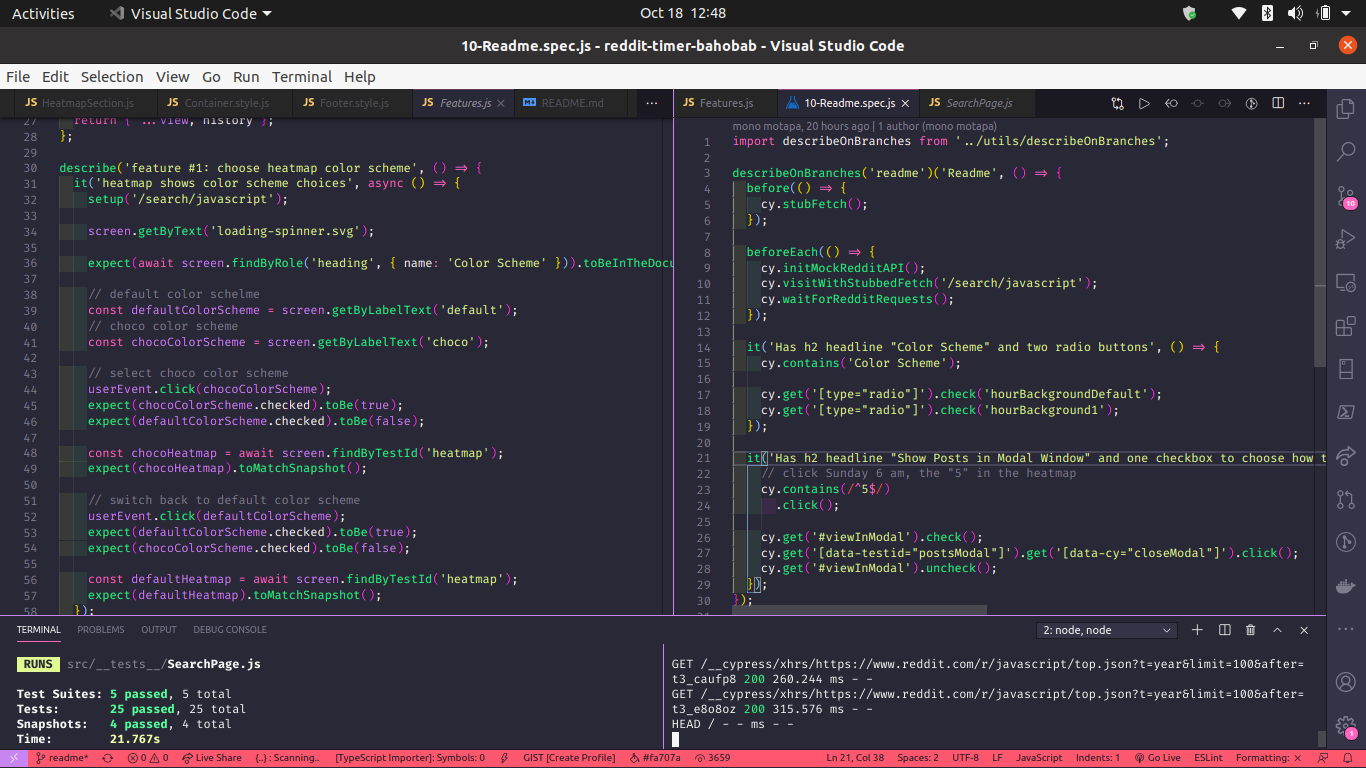Open the File menu
Screen dimensions: 1366x768
pos(18,77)
